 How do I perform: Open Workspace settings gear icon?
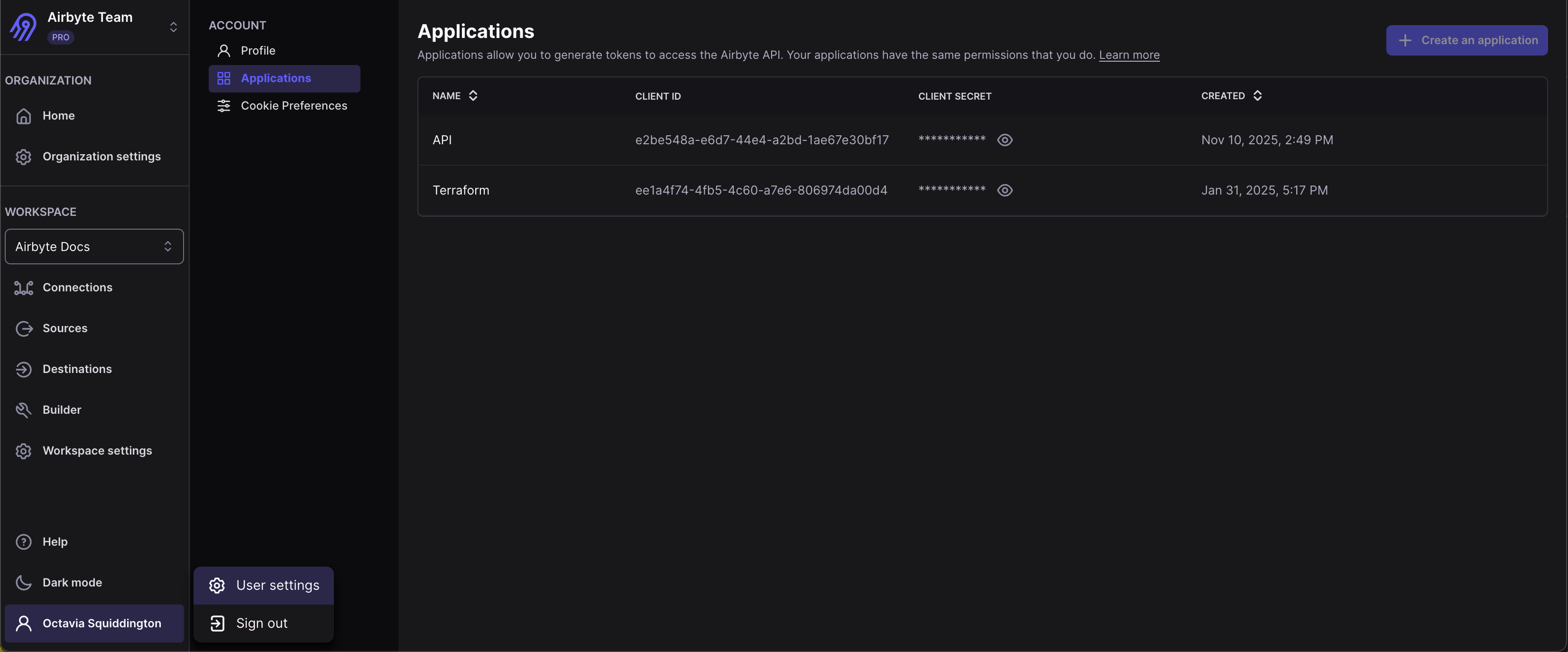pyautogui.click(x=23, y=450)
